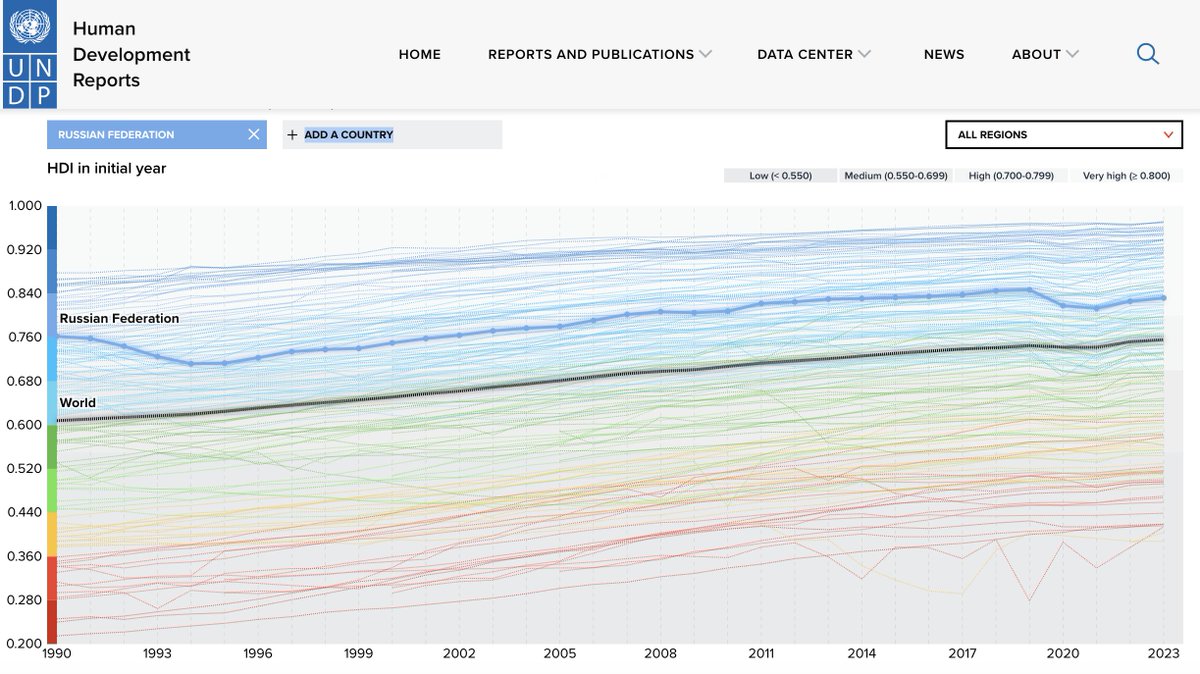The width and height of the screenshot is (1200, 674).
Task: Click the Russian Federation 1996 data point
Action: pyautogui.click(x=258, y=357)
